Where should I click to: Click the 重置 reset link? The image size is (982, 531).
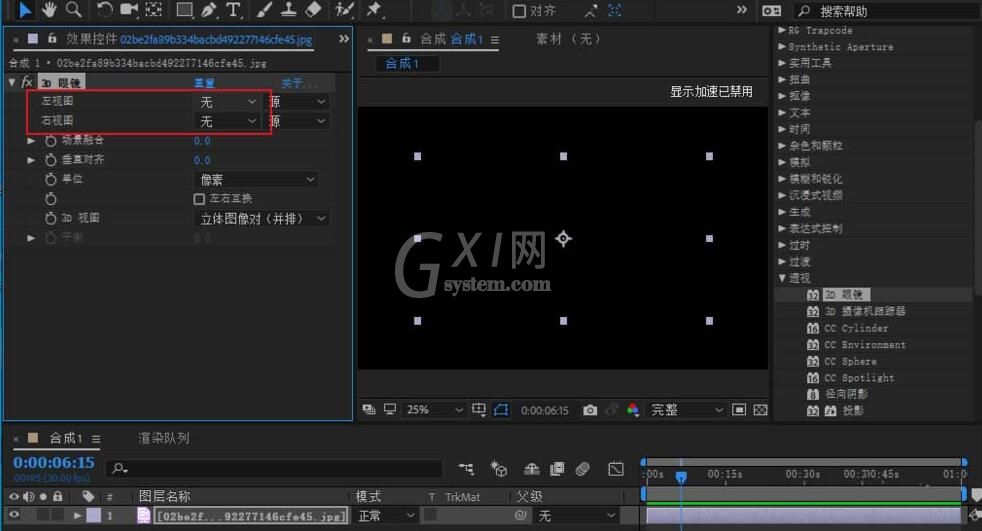coord(204,83)
